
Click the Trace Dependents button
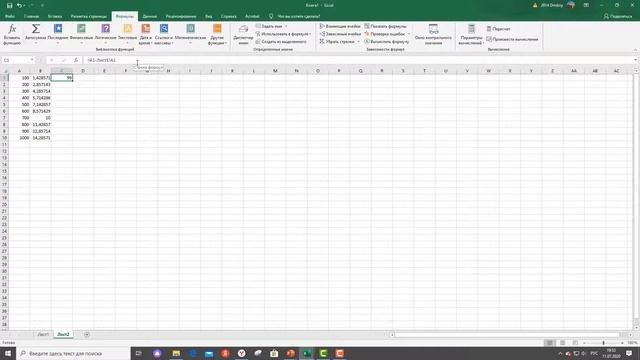340,34
